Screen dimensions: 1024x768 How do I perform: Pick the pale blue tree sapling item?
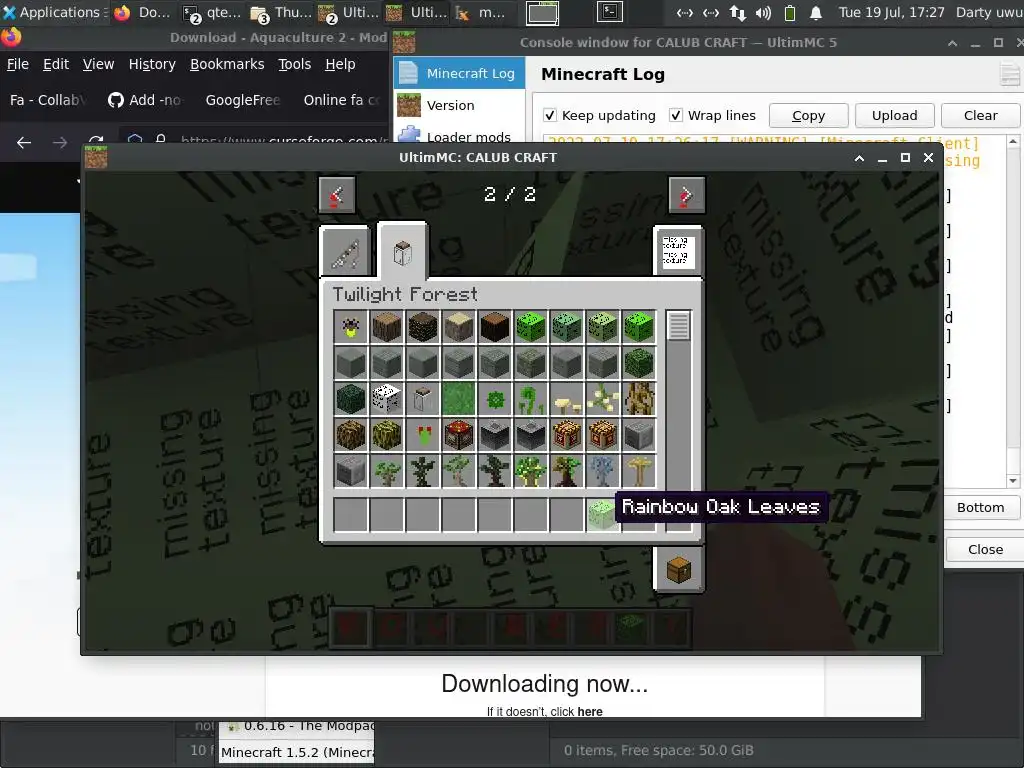click(602, 470)
